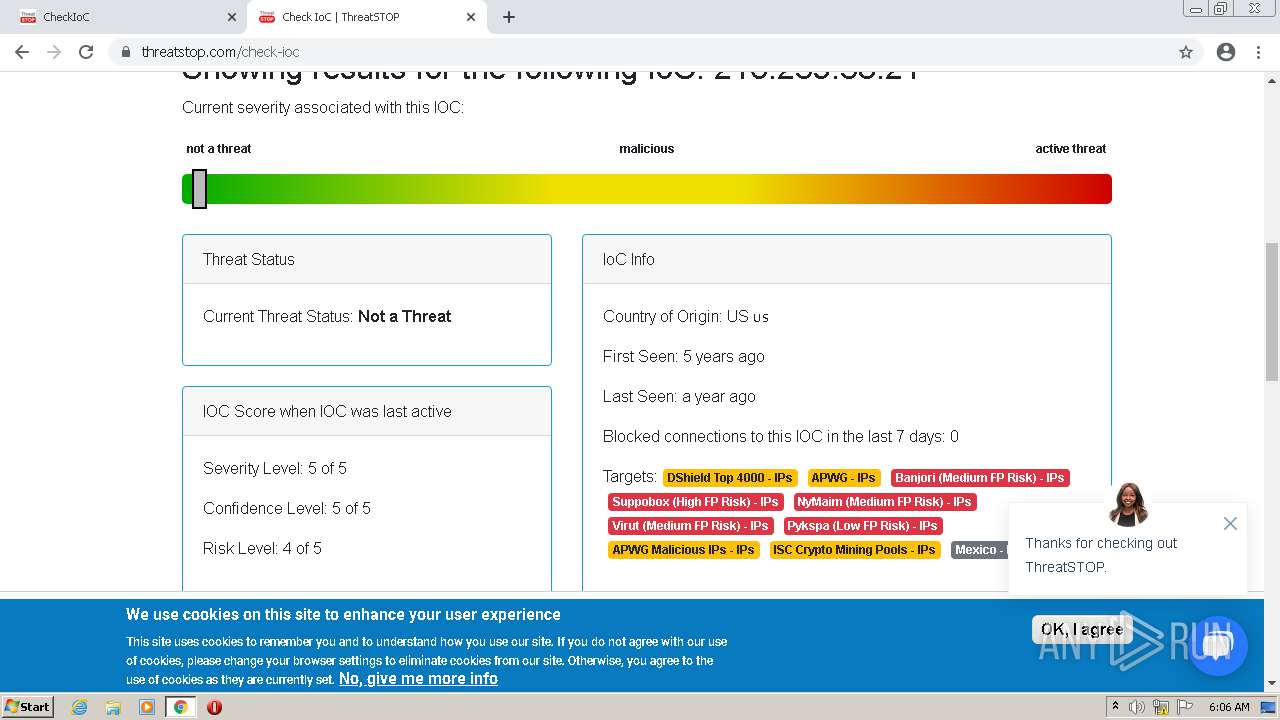This screenshot has width=1280, height=720.
Task: Click the yellow middle of the severity bar
Action: [x=647, y=189]
